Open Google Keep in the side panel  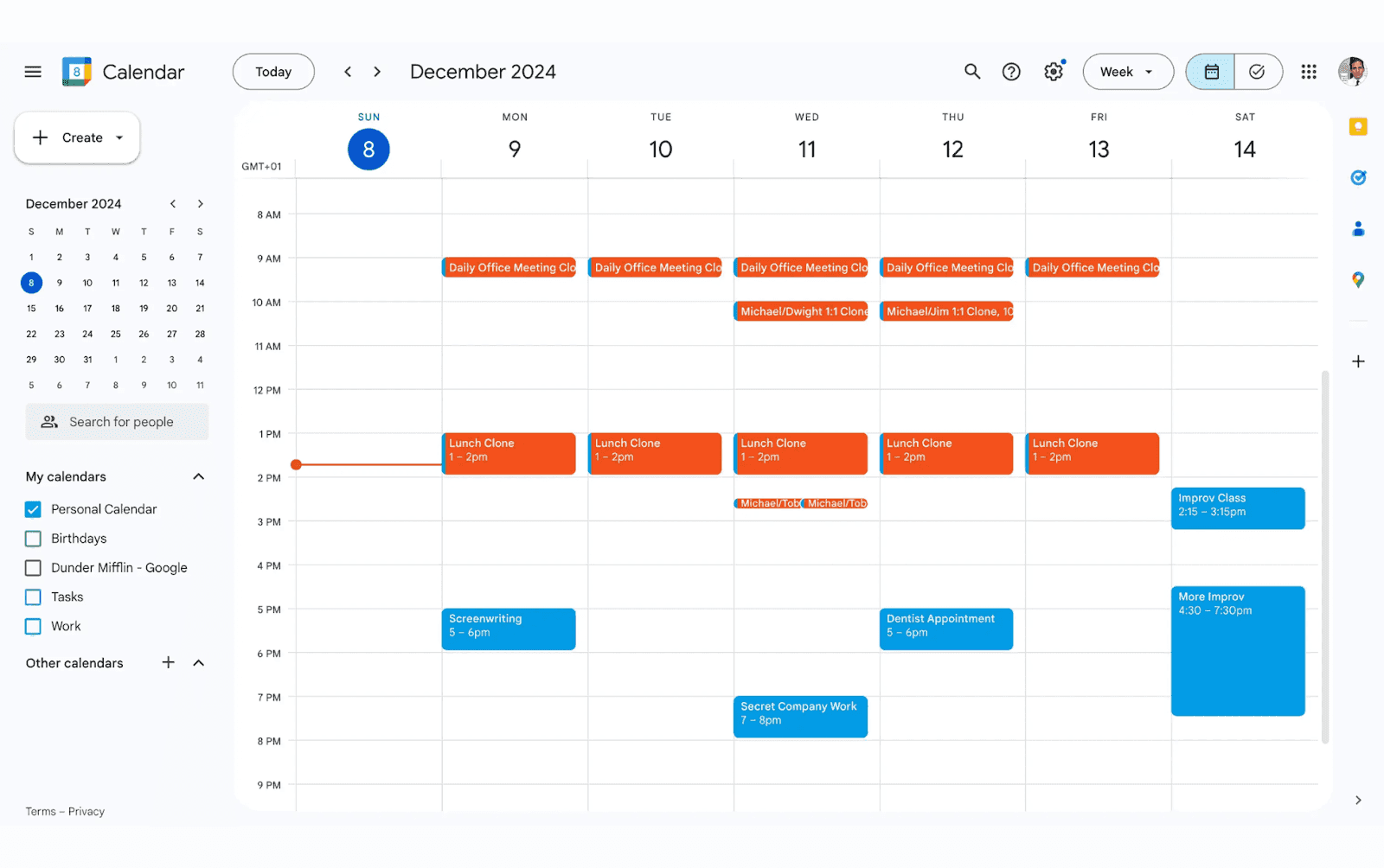coord(1358,126)
